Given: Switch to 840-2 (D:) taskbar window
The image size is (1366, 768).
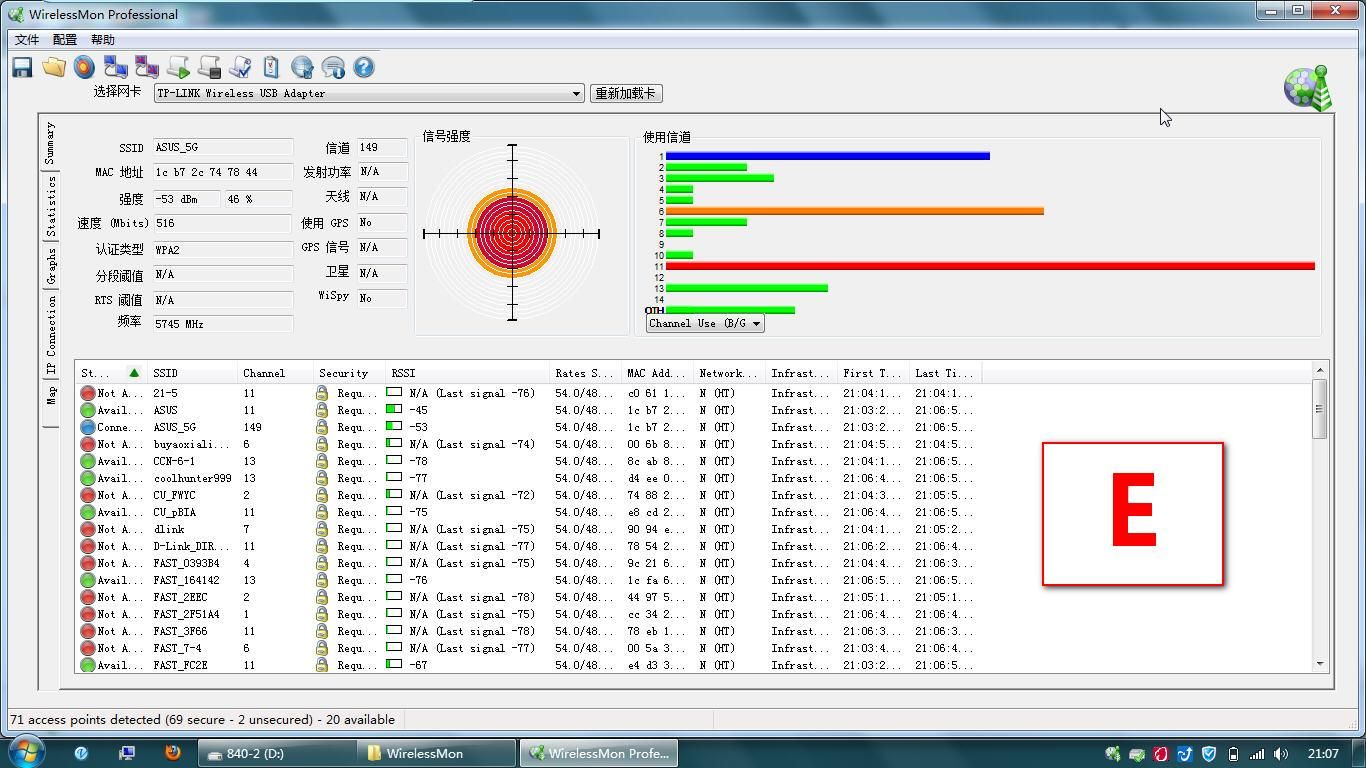Looking at the screenshot, I should tap(277, 753).
